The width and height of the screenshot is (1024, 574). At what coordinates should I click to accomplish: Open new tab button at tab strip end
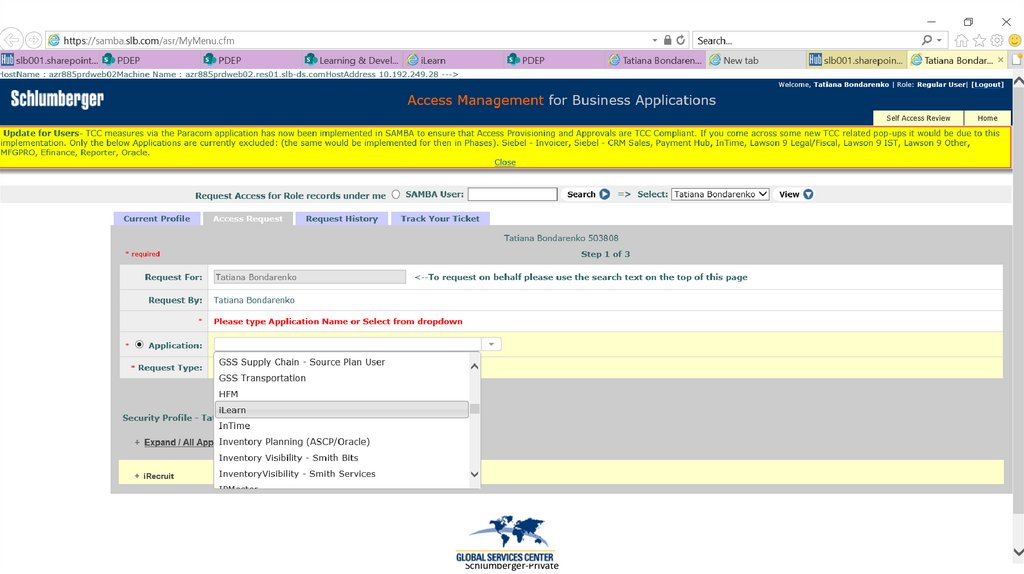click(1017, 59)
